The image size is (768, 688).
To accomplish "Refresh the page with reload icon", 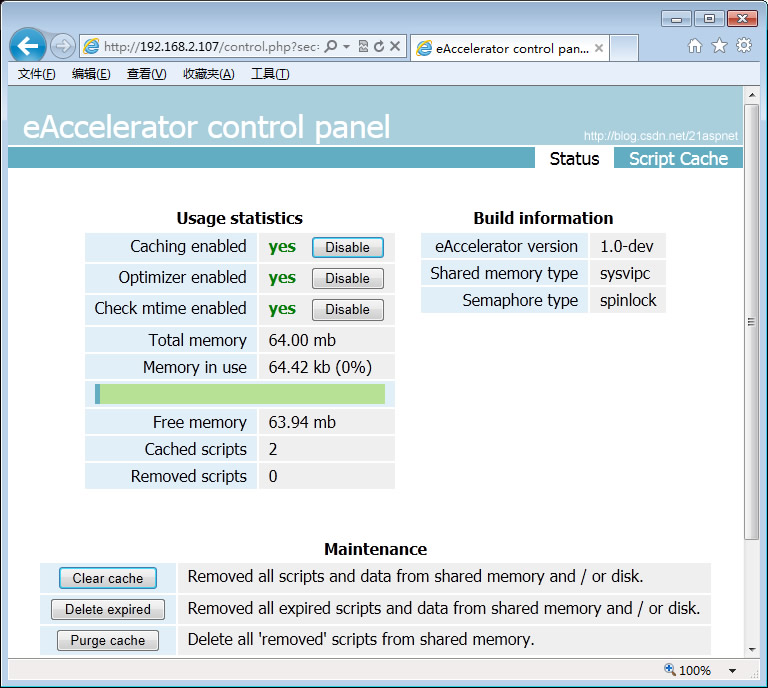I will pyautogui.click(x=379, y=47).
